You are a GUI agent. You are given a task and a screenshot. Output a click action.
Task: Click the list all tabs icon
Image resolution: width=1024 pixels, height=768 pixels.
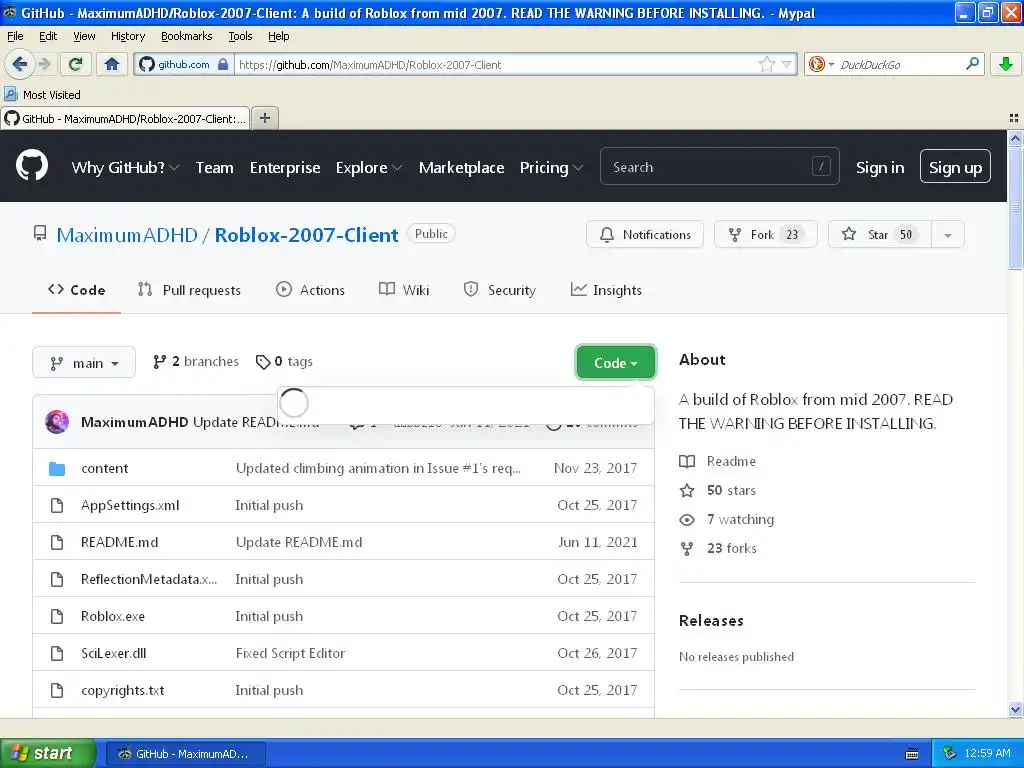(x=1014, y=118)
